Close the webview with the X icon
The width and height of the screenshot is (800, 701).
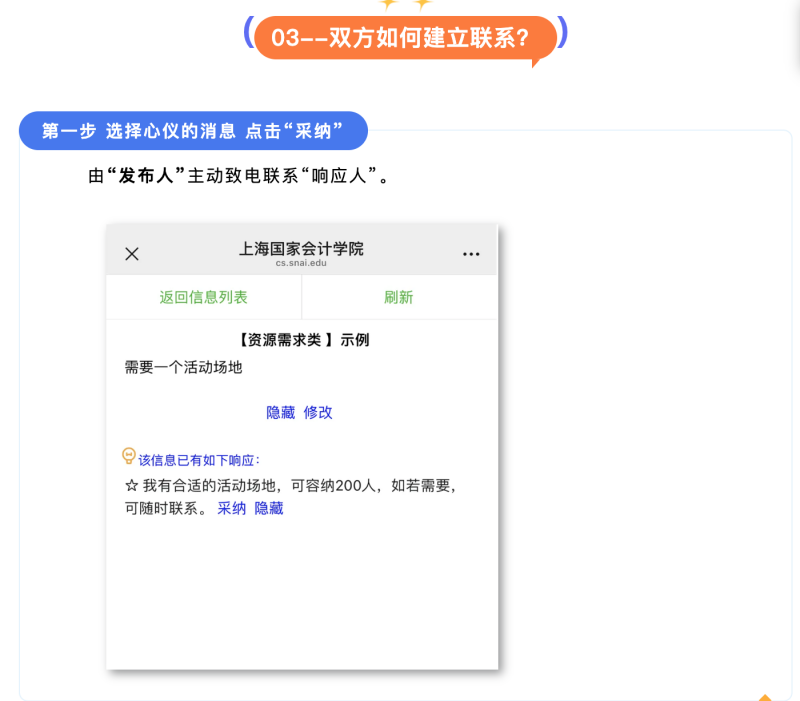(x=132, y=254)
